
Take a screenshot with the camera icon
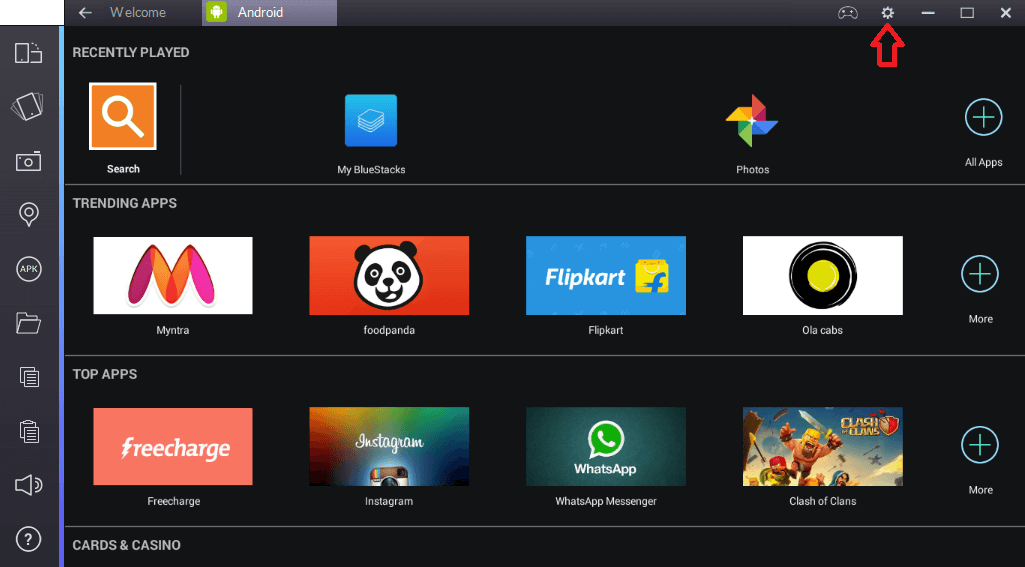pos(28,161)
